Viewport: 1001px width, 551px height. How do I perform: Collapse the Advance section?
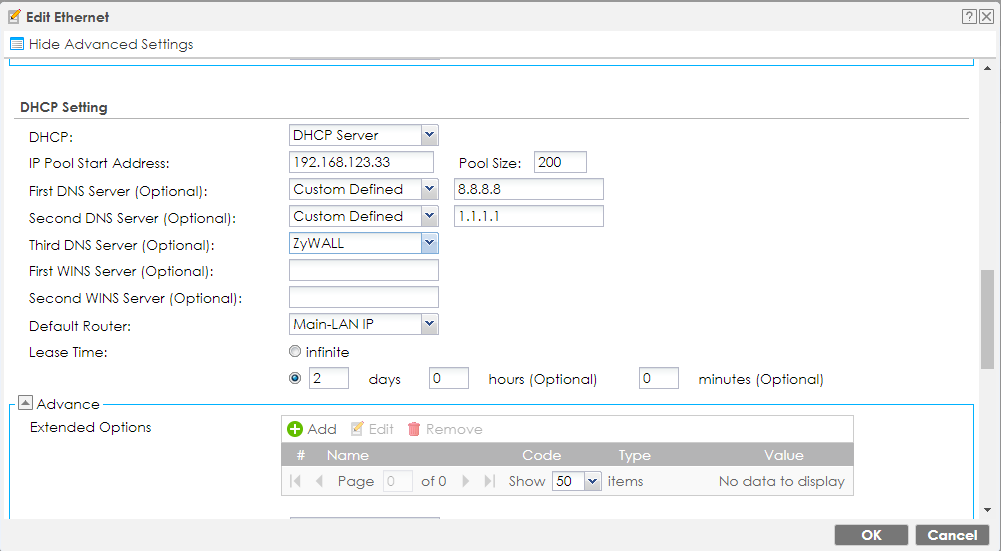(x=26, y=404)
